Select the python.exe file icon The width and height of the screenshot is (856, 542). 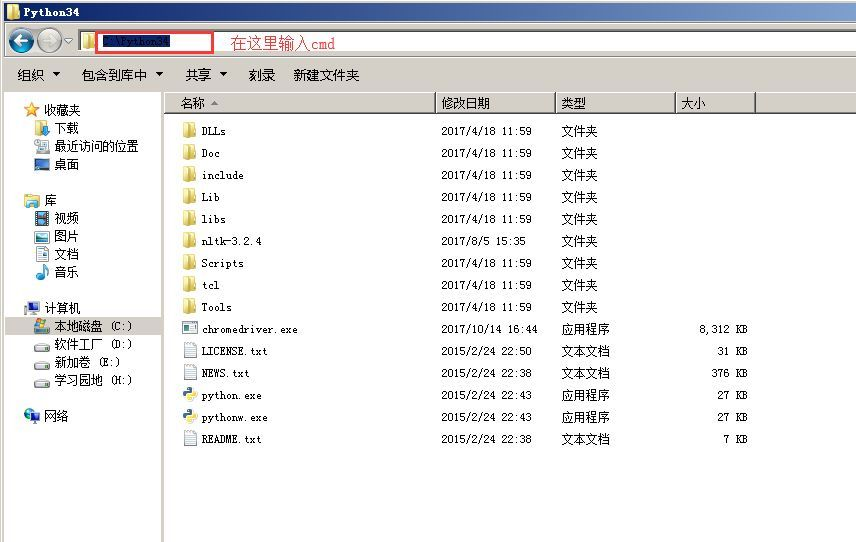tap(189, 395)
